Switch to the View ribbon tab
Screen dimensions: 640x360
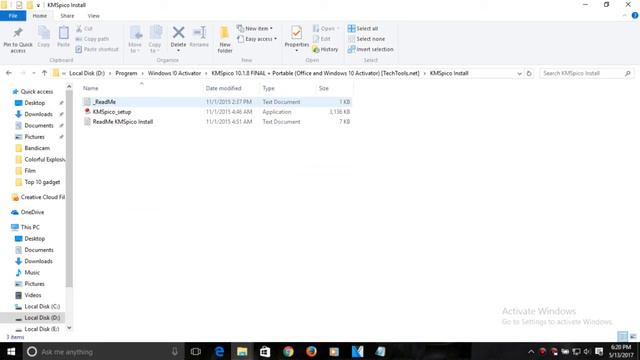(x=93, y=16)
